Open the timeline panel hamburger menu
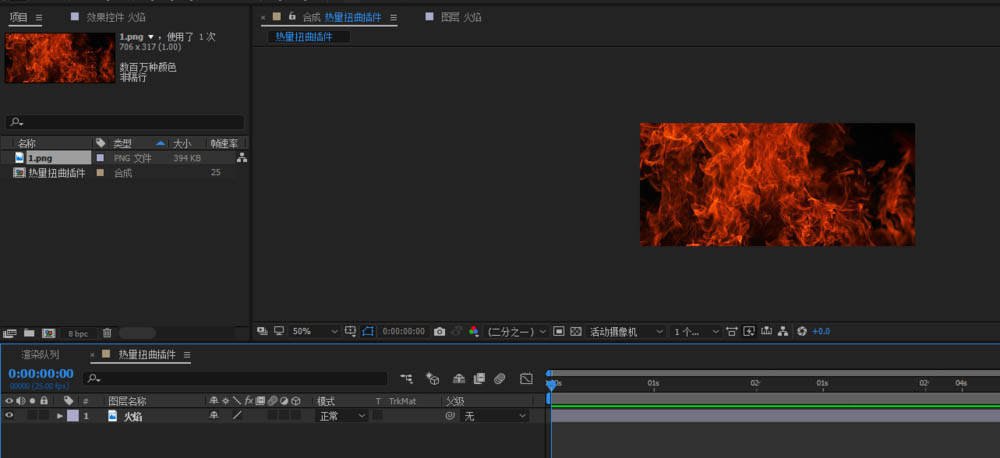1000x458 pixels. coord(188,355)
